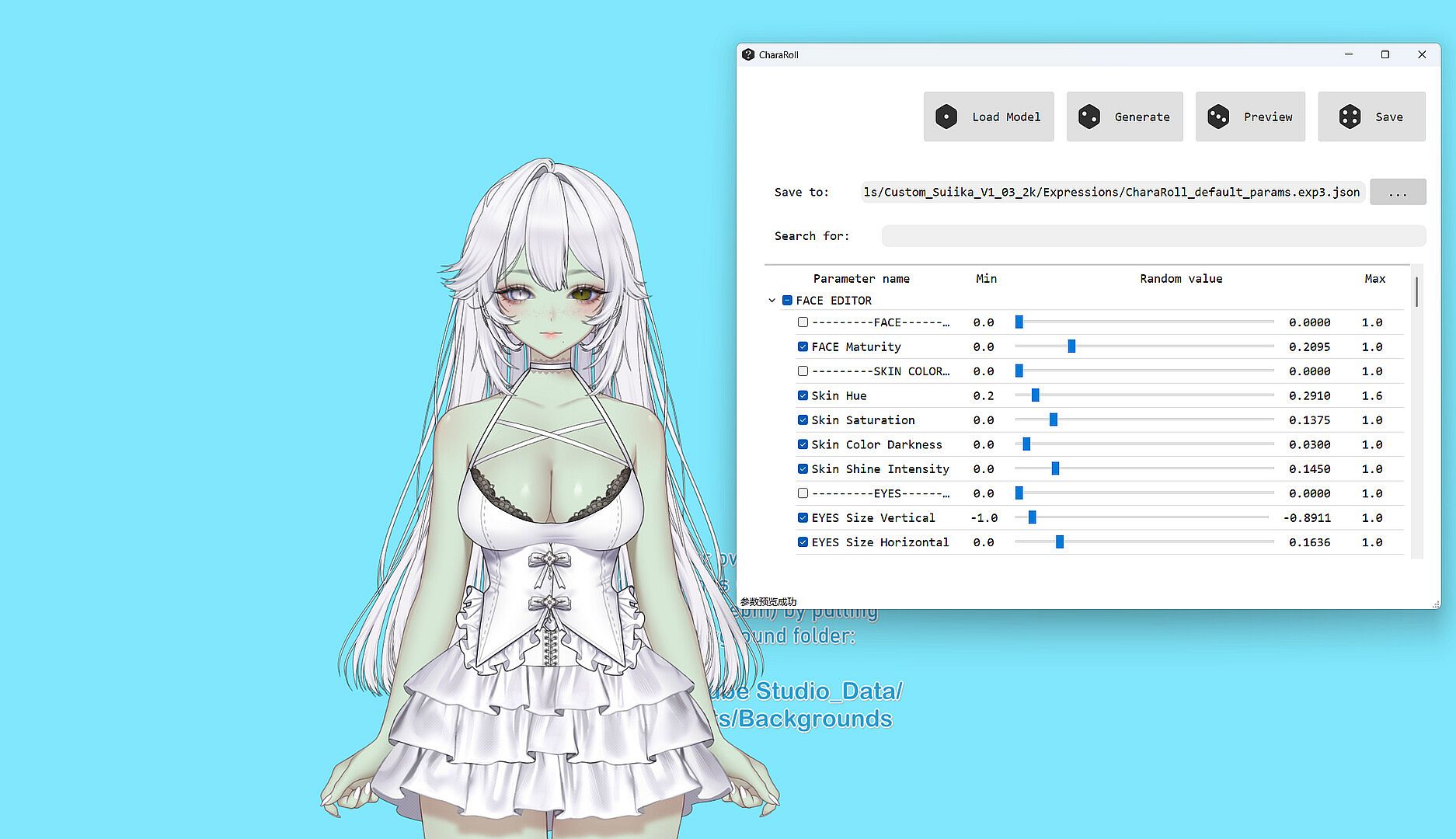Select the Skin Shine Intensity parameter name
Screen dimensions: 1456x839
coord(880,469)
